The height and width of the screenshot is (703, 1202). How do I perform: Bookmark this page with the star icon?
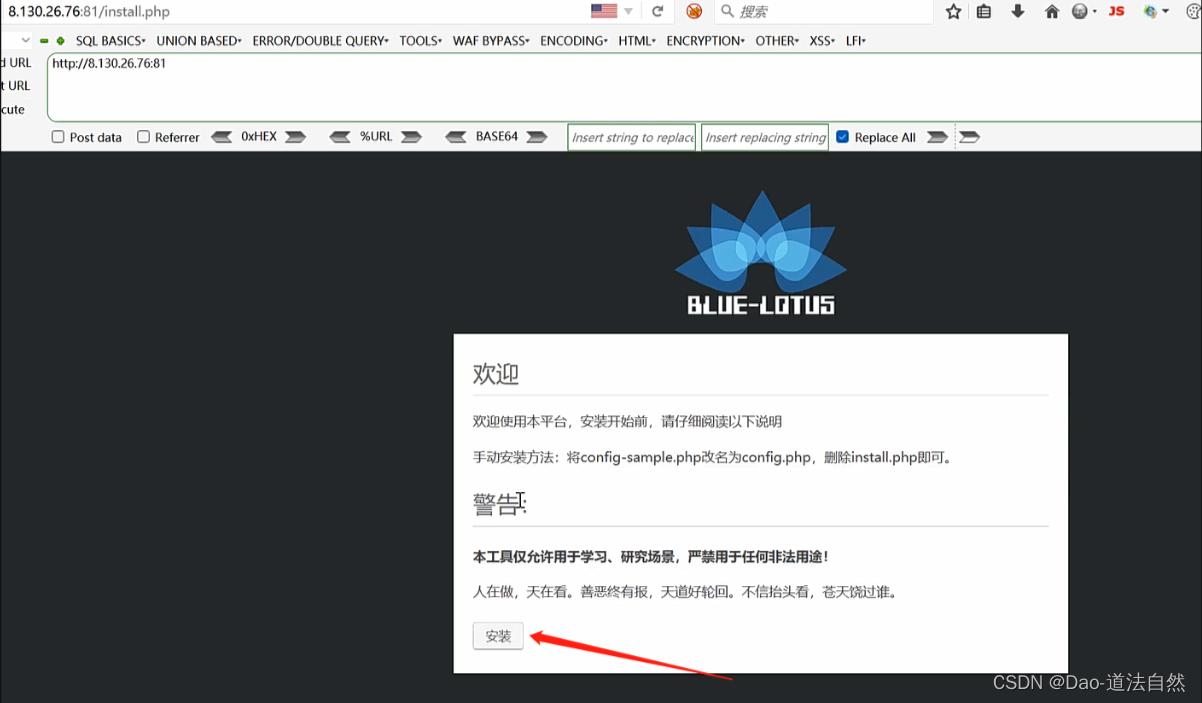click(x=954, y=11)
